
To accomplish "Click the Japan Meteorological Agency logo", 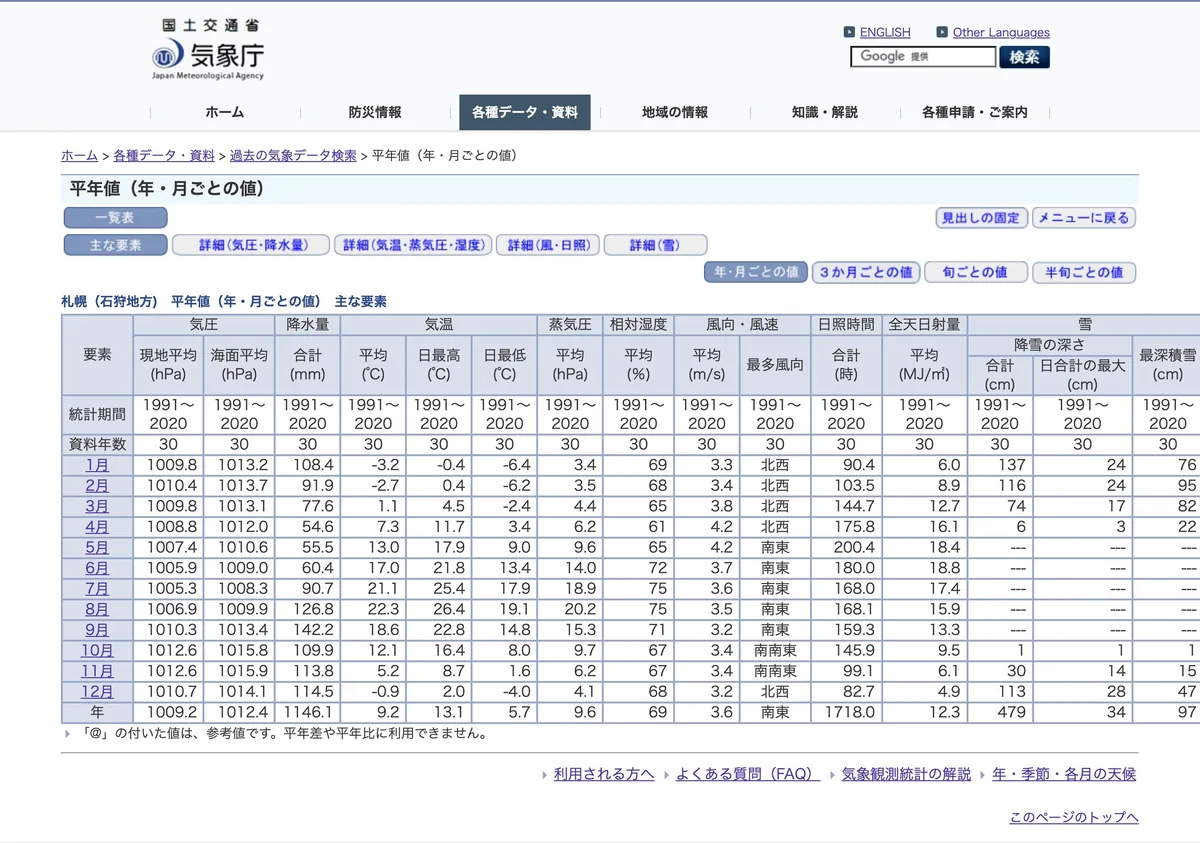I will tap(208, 50).
